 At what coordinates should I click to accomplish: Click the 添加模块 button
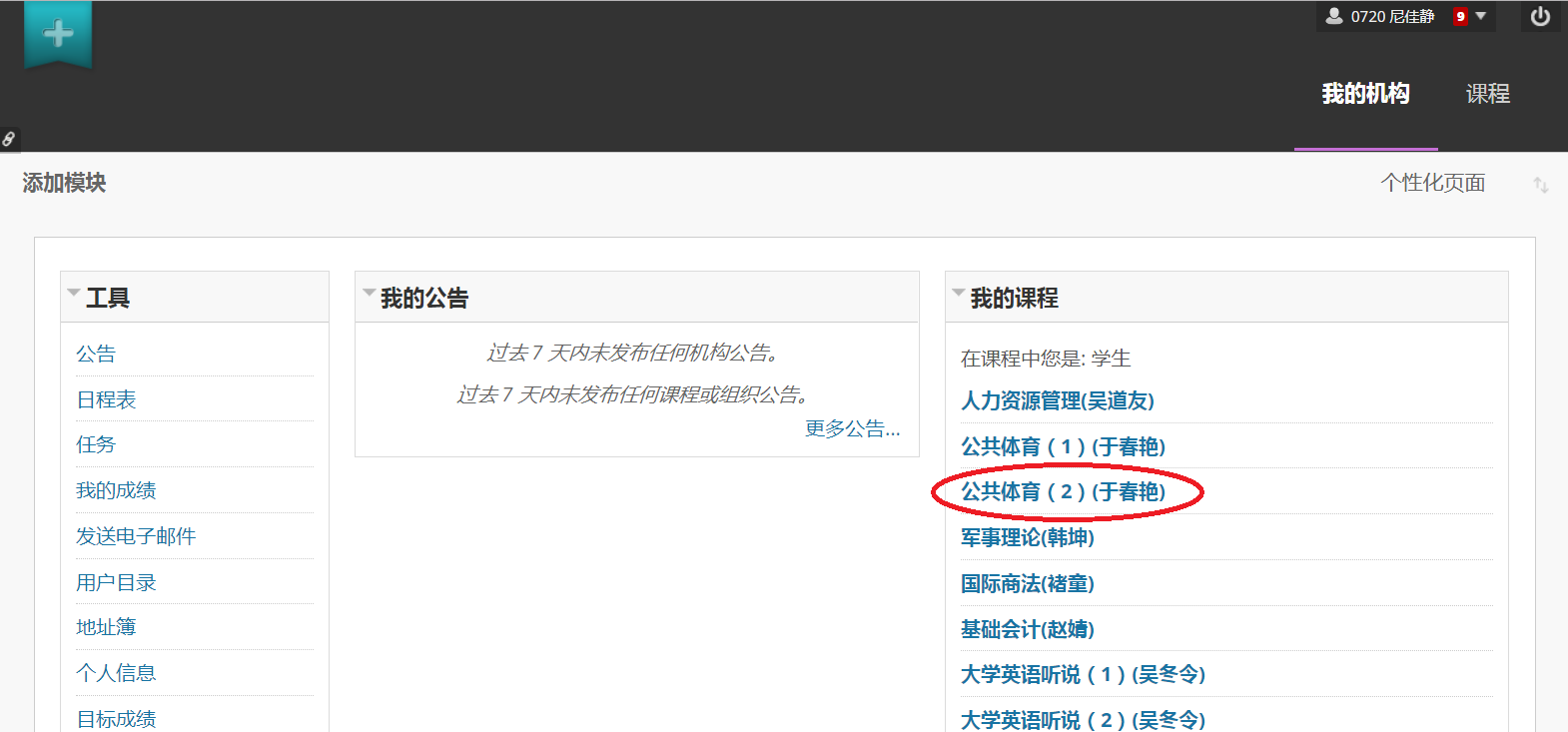coord(64,183)
